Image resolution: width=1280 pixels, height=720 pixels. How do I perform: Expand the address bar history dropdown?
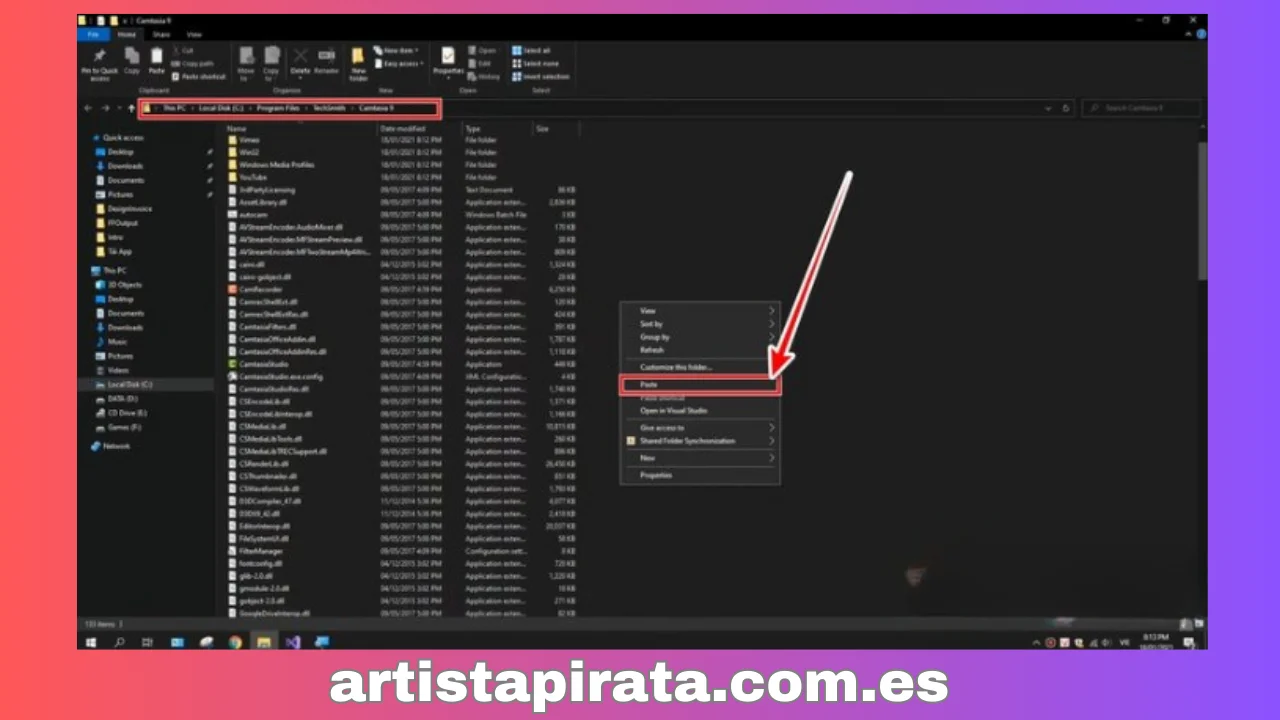pos(1048,108)
